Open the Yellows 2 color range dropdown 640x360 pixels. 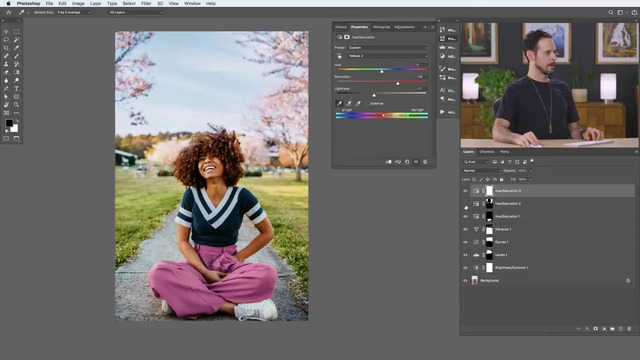pos(388,56)
